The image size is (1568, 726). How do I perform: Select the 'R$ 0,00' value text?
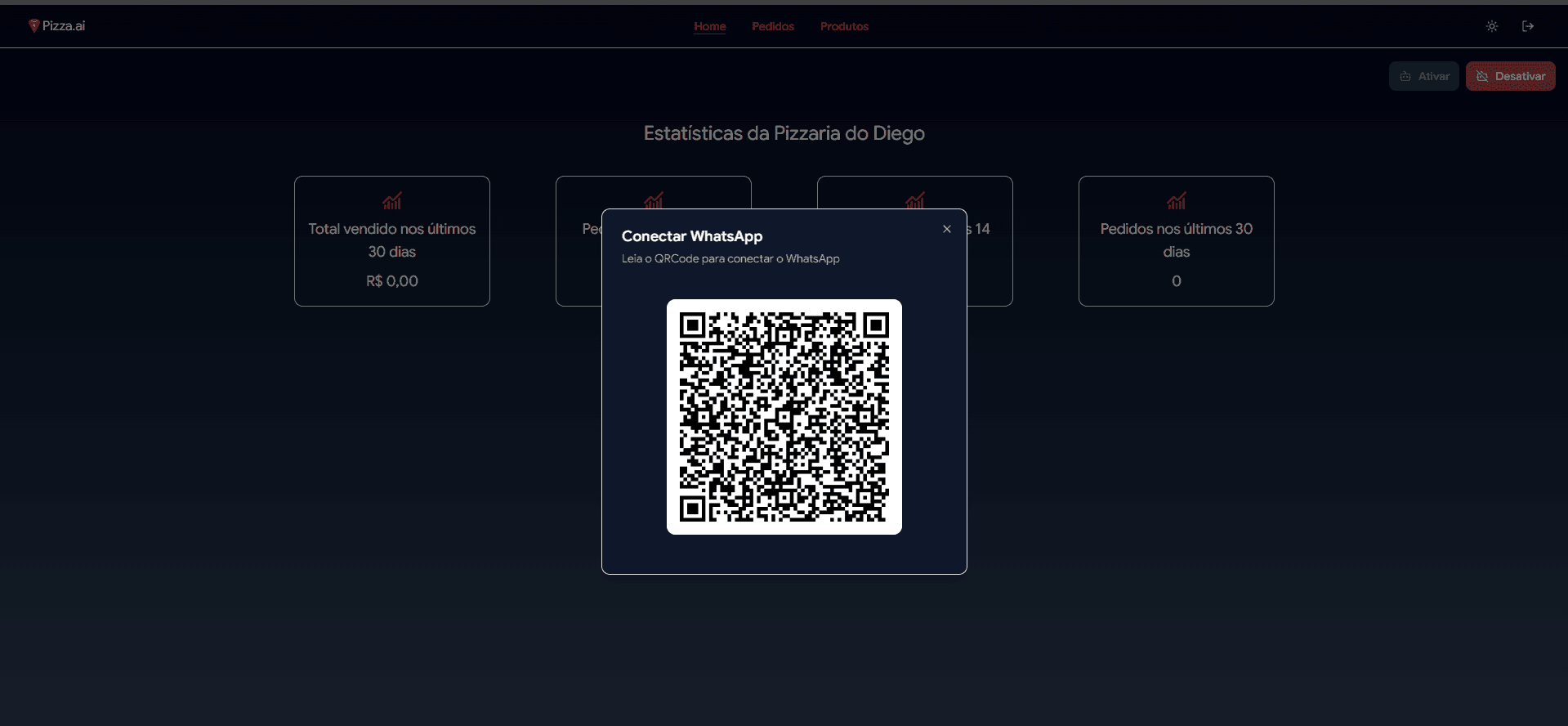coord(392,281)
